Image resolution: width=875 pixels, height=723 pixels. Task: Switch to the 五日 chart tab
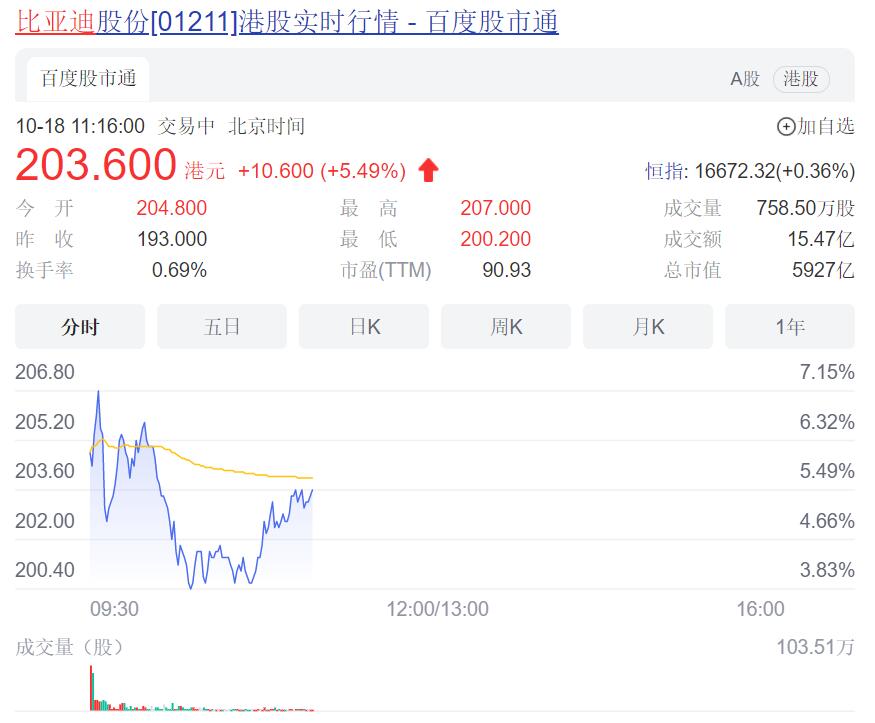[222, 327]
